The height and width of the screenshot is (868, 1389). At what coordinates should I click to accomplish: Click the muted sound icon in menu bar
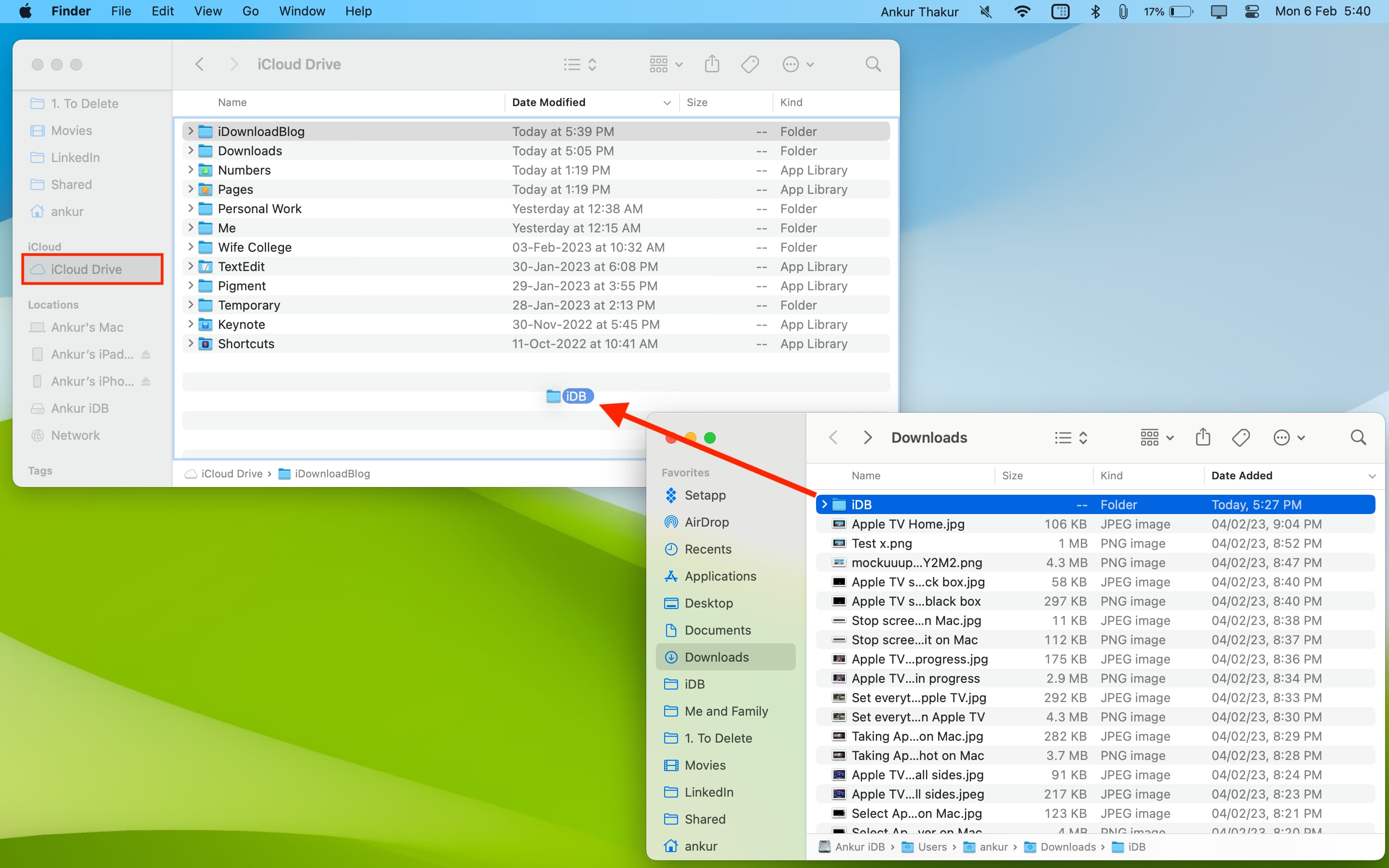(x=985, y=12)
